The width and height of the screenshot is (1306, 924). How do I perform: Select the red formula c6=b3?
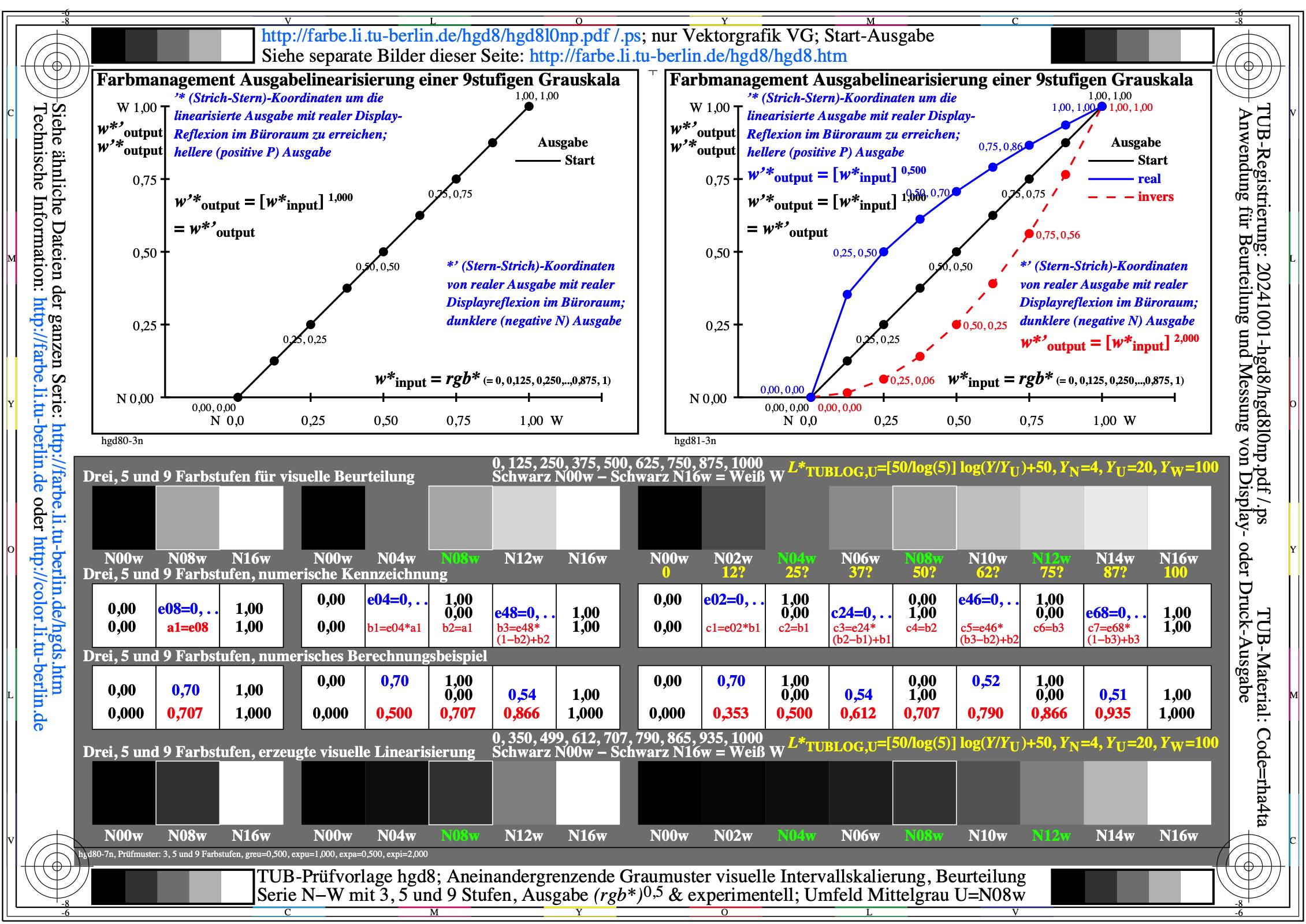click(1048, 628)
